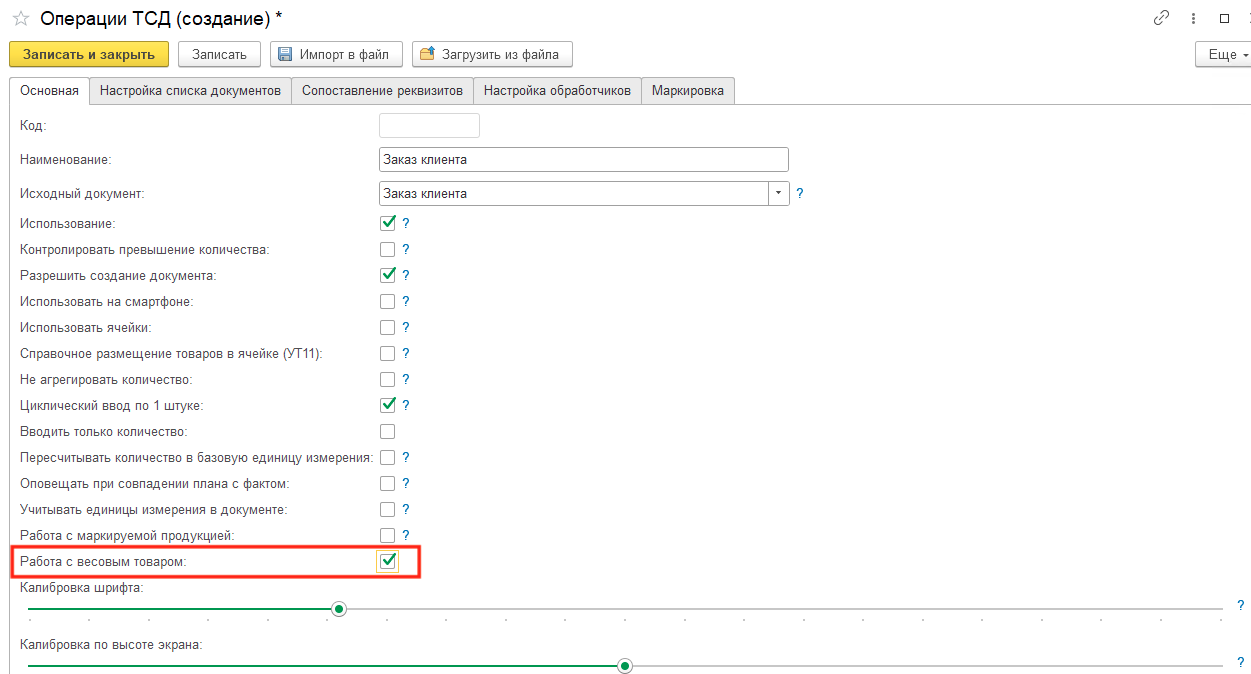1251x674 pixels.
Task: Show hint for Работа с маркируемой продукцией
Action: (406, 535)
